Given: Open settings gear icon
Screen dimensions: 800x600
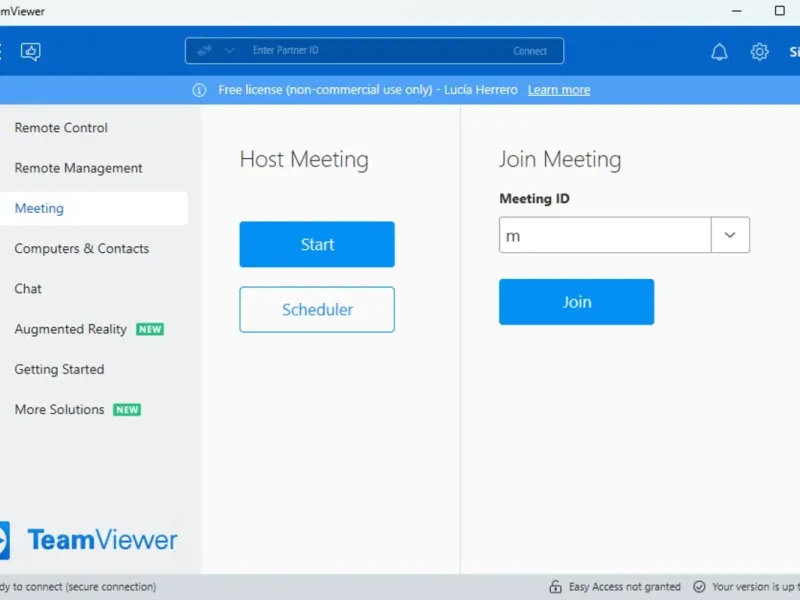Looking at the screenshot, I should click(759, 52).
